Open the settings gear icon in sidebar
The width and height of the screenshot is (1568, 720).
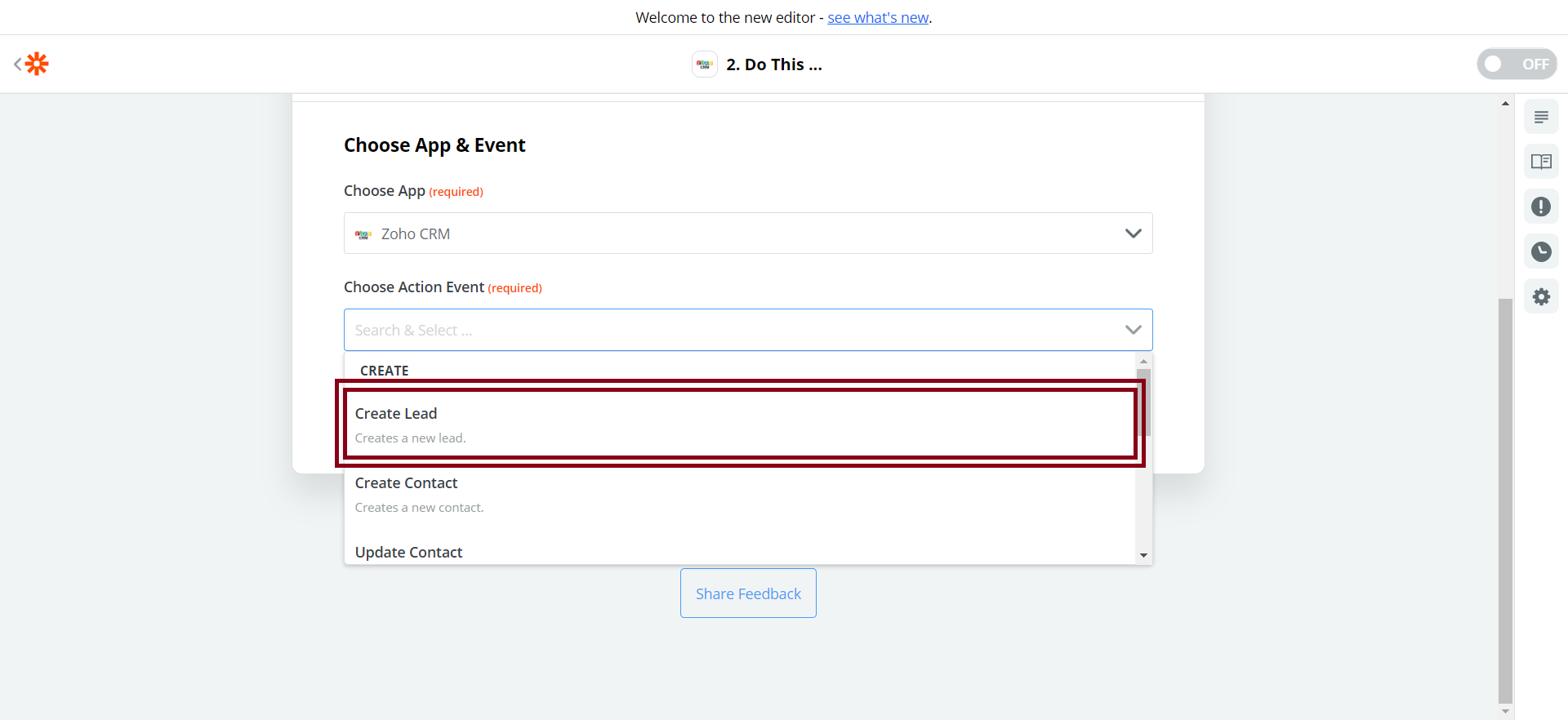1541,296
